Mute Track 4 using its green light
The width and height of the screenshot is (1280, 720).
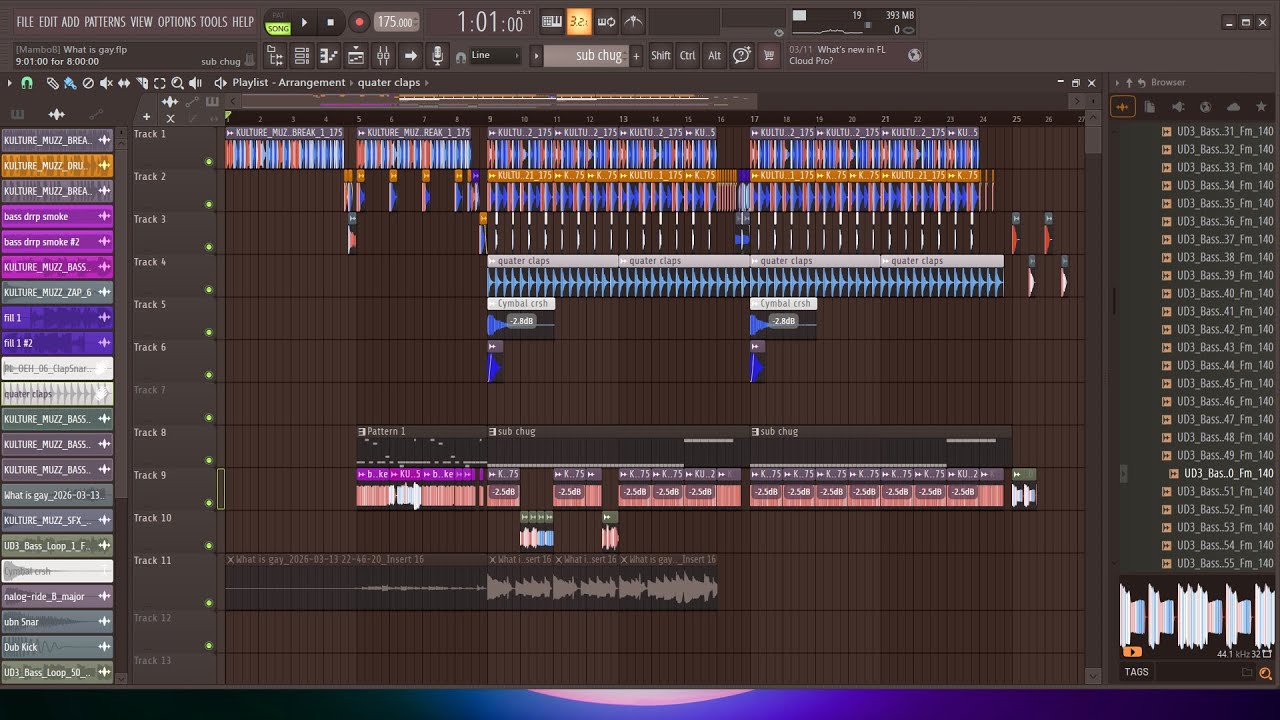coord(209,290)
